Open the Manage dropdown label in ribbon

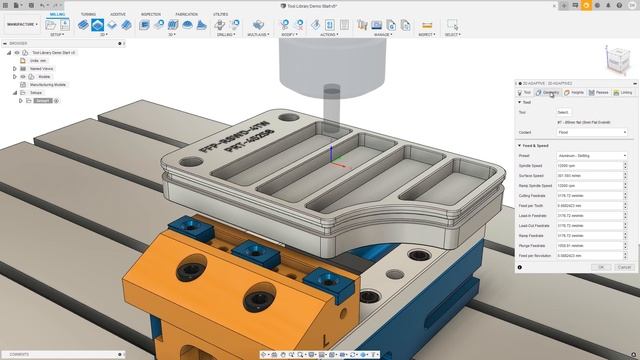382,35
